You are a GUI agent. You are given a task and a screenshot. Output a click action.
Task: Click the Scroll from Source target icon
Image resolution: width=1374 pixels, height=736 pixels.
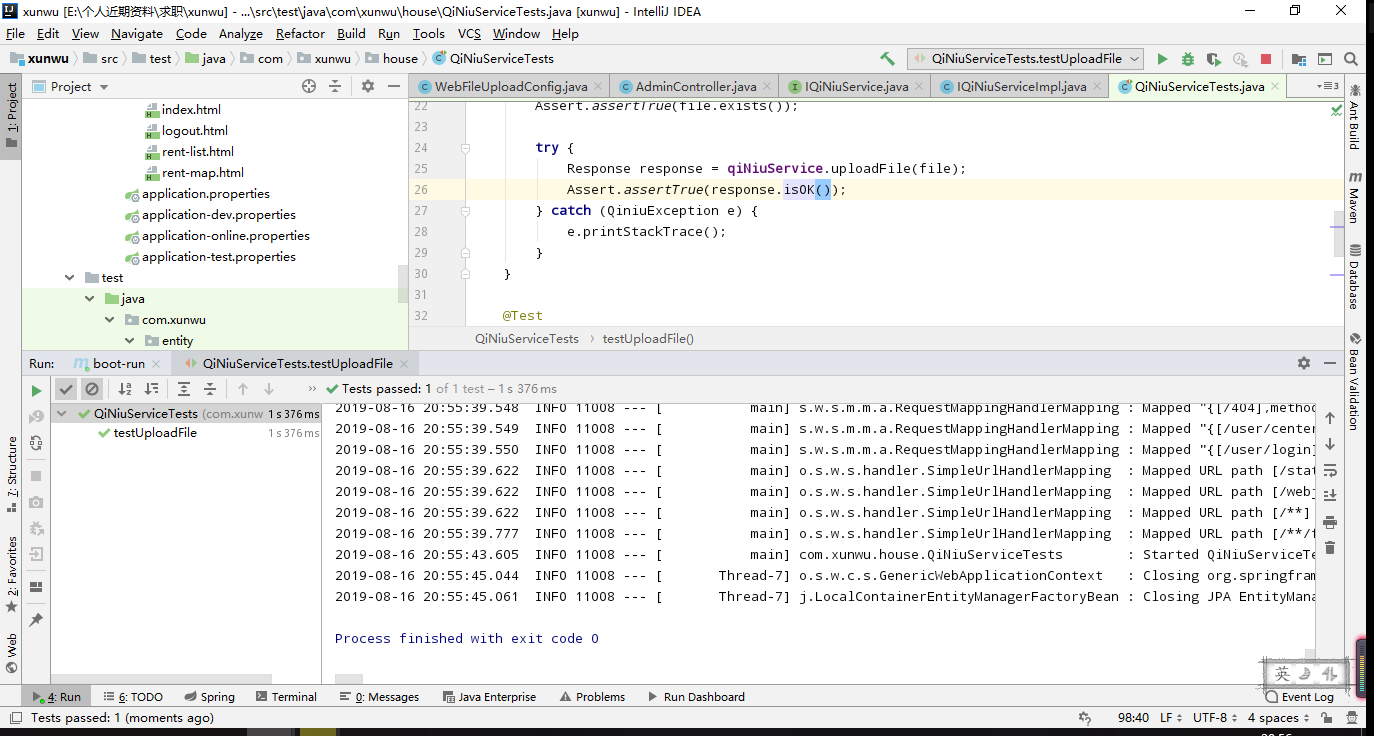[x=309, y=87]
